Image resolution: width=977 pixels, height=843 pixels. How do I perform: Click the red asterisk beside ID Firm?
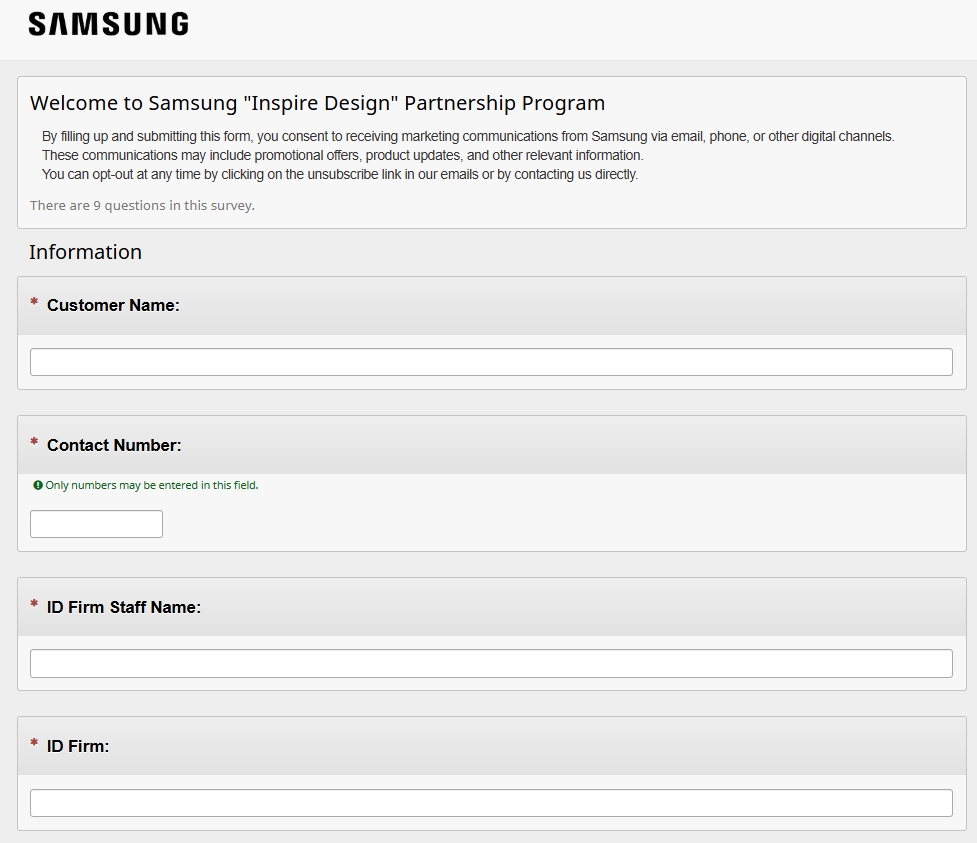coord(34,744)
